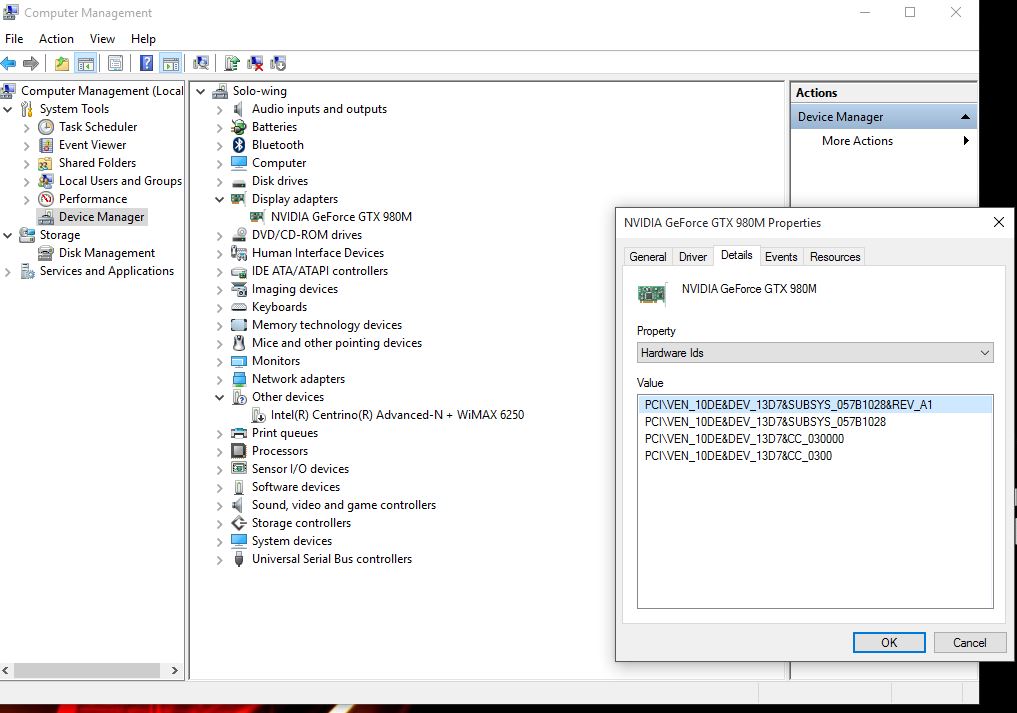Click the Network adapters category icon
This screenshot has height=713, width=1017.
239,379
